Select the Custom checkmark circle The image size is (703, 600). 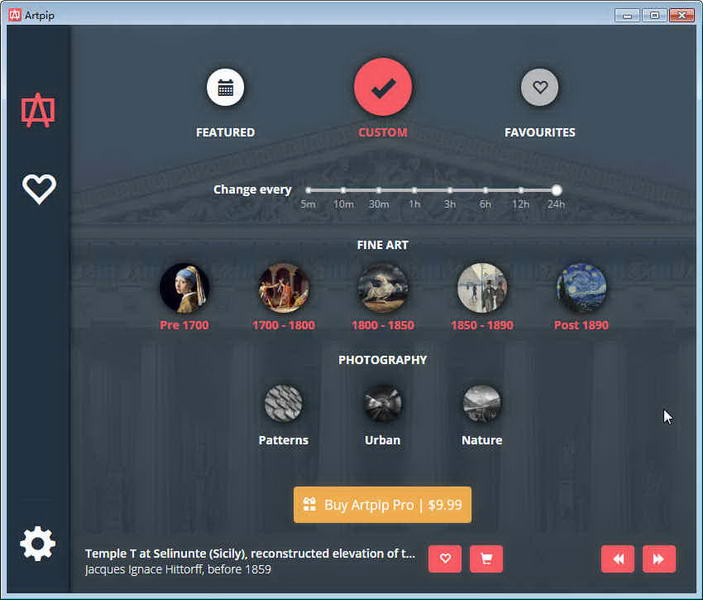tap(383, 87)
